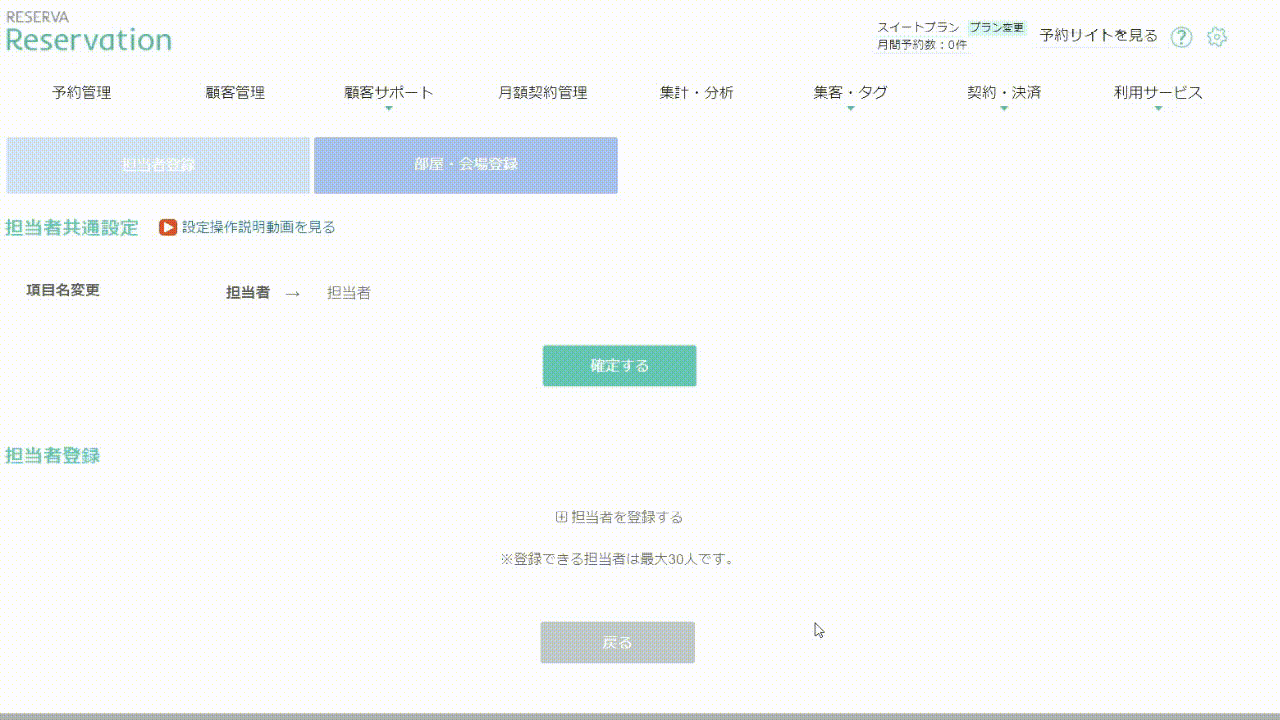Click the 担当者共通設定 heading
The height and width of the screenshot is (720, 1280).
click(x=72, y=227)
